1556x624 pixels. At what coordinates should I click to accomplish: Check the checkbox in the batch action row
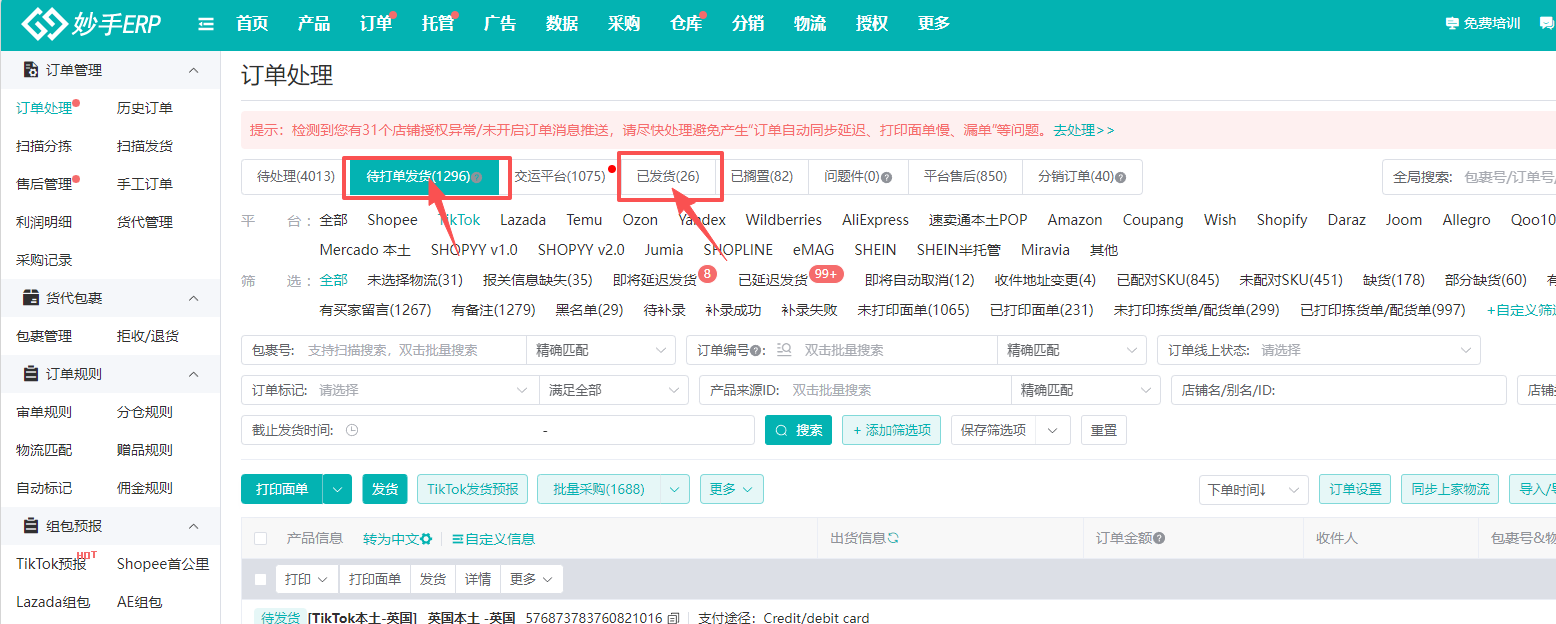pos(261,579)
